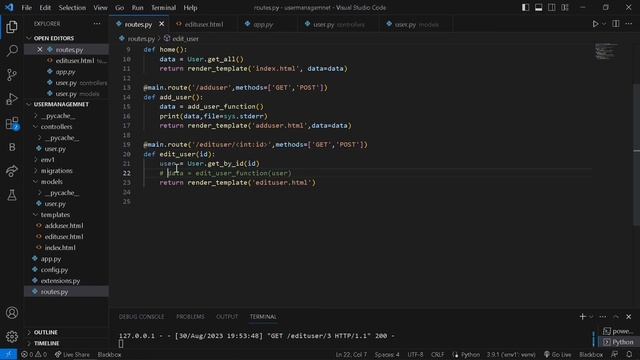The image size is (640, 360).
Task: Open extensions.py in file tree
Action: (60, 281)
